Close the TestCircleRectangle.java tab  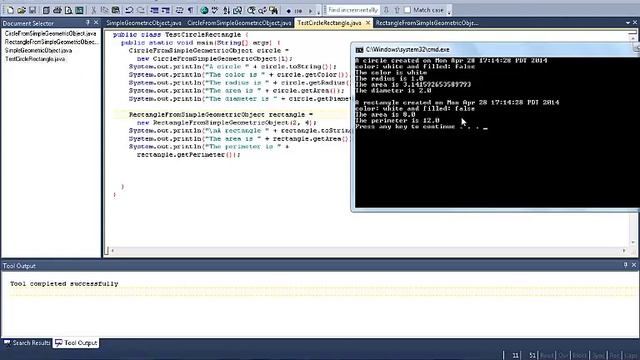coord(368,23)
